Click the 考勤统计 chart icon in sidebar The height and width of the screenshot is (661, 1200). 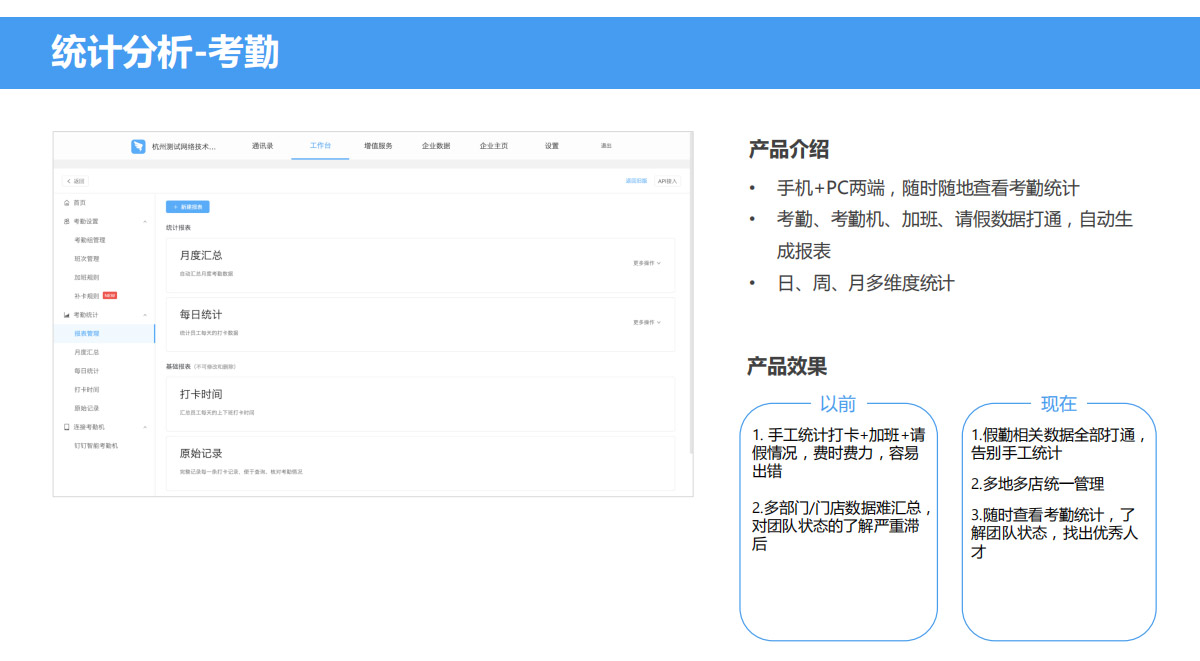[x=67, y=315]
